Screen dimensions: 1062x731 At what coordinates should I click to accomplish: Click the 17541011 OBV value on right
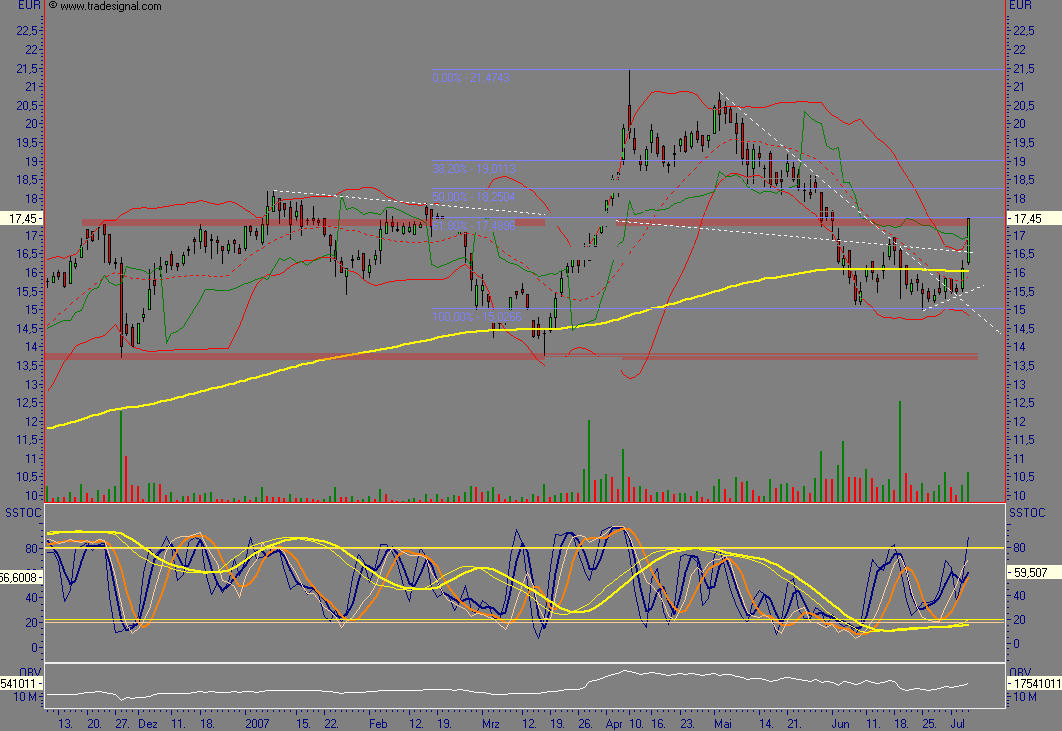pos(1033,684)
